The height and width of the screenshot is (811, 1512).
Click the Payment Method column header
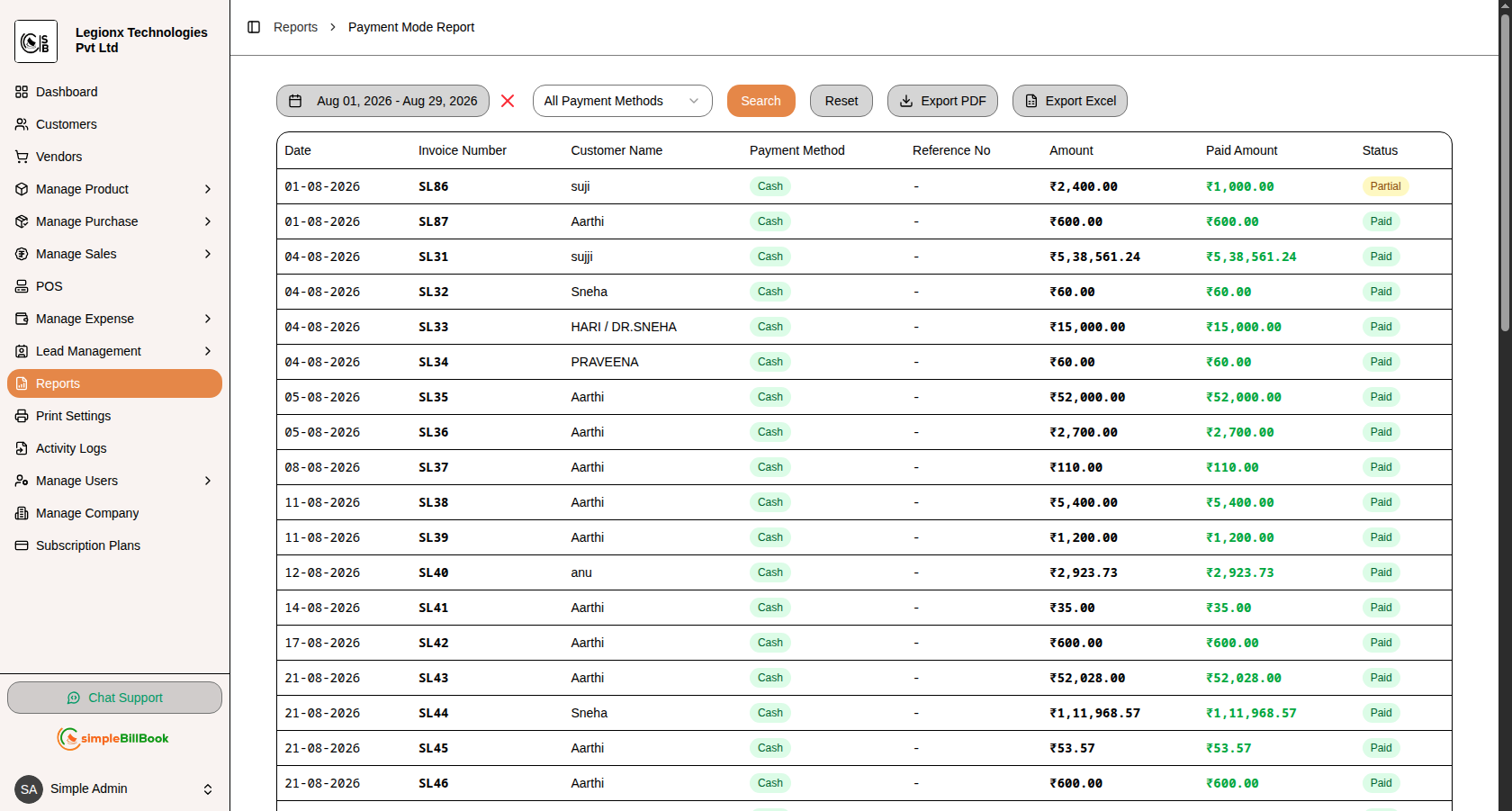coord(797,150)
